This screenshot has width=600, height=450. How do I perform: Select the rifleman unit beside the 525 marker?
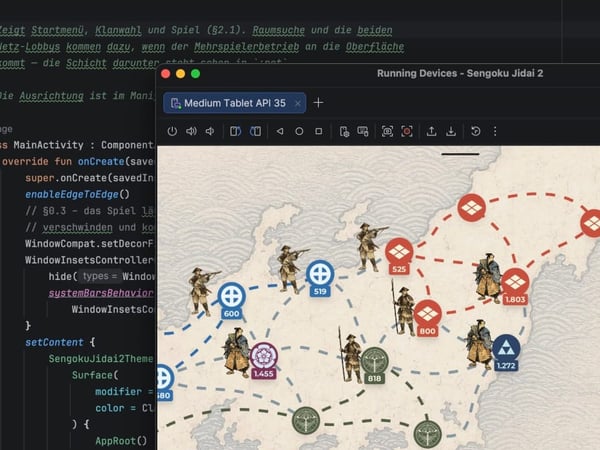(370, 248)
